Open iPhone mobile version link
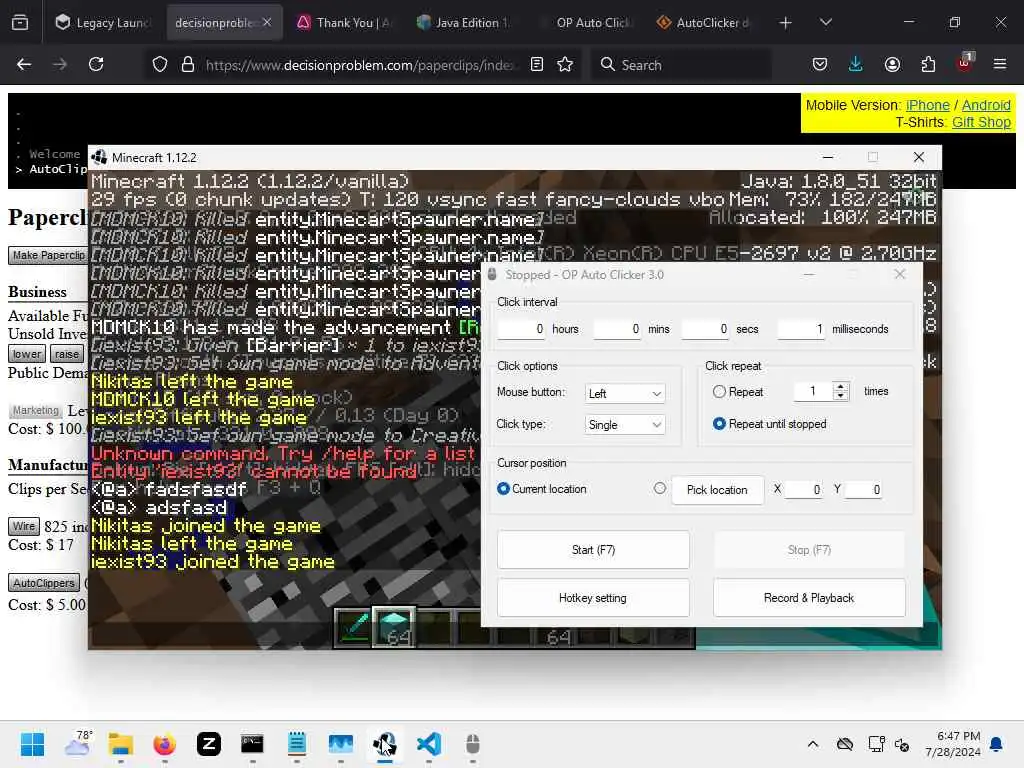Viewport: 1024px width, 768px height. point(927,105)
